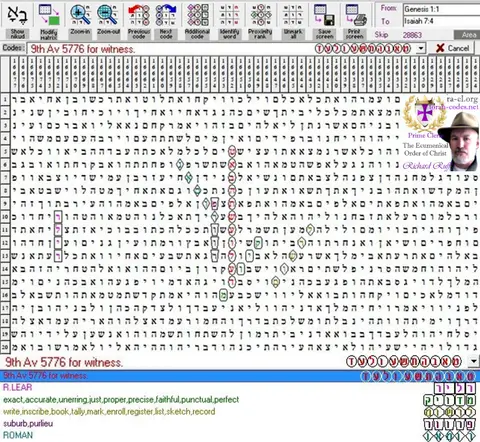Click the From field showing Genesis 1:1
480x442 pixels.
(x=441, y=9)
